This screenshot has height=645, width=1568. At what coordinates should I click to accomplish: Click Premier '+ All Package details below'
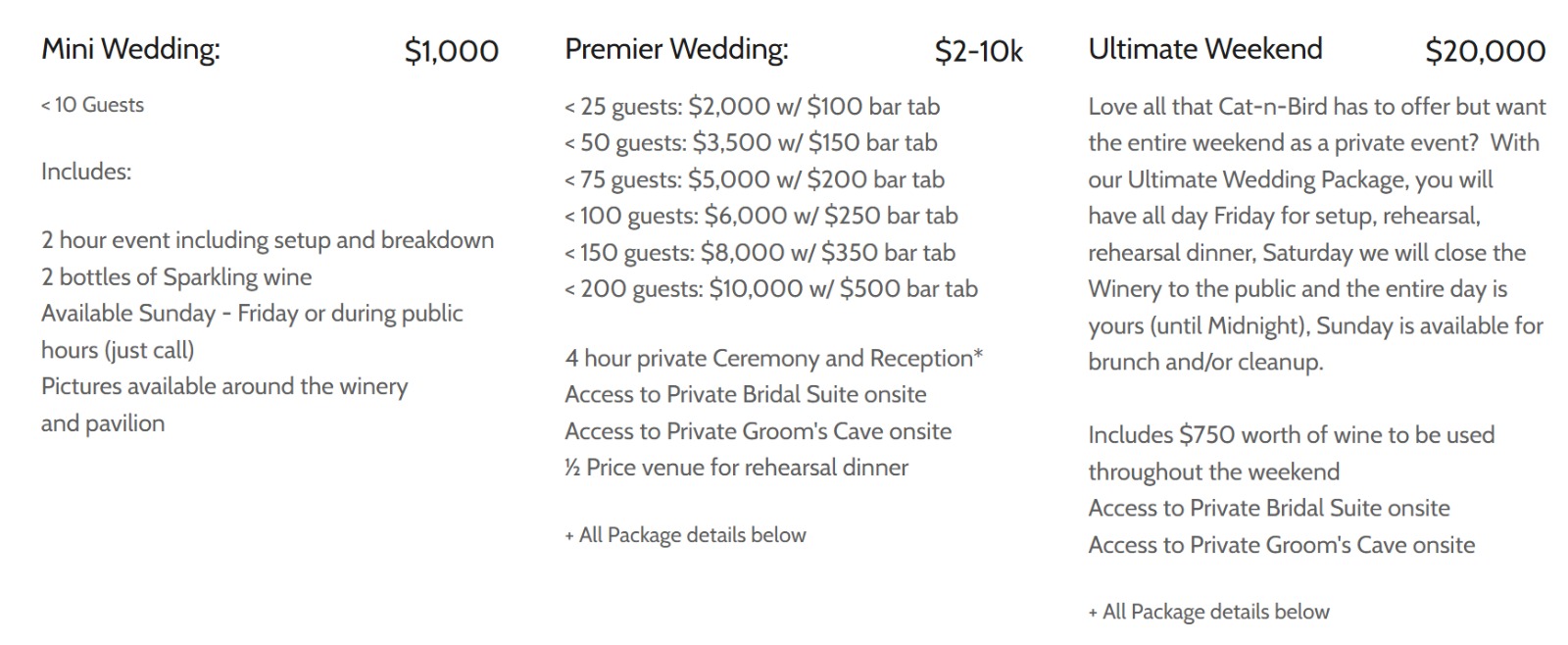point(685,535)
